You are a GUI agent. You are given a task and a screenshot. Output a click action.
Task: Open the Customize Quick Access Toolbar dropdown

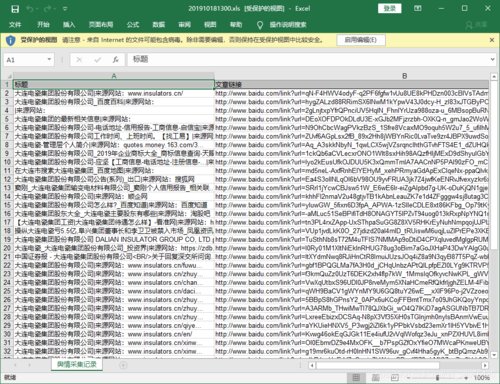65,9
